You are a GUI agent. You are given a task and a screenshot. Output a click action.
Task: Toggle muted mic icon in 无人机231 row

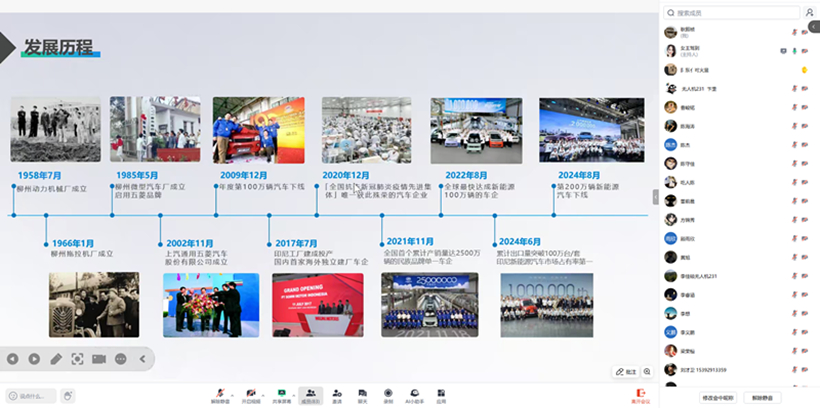(794, 88)
